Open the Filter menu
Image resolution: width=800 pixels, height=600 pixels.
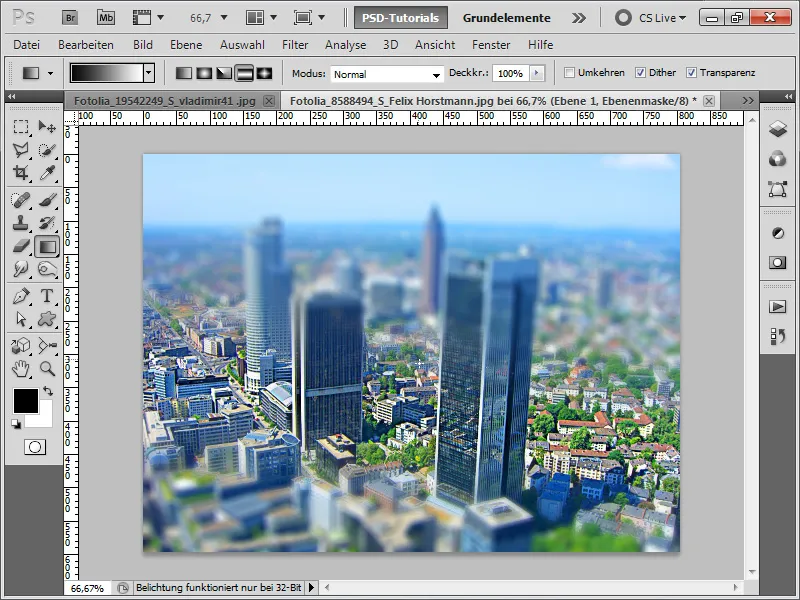tap(295, 45)
